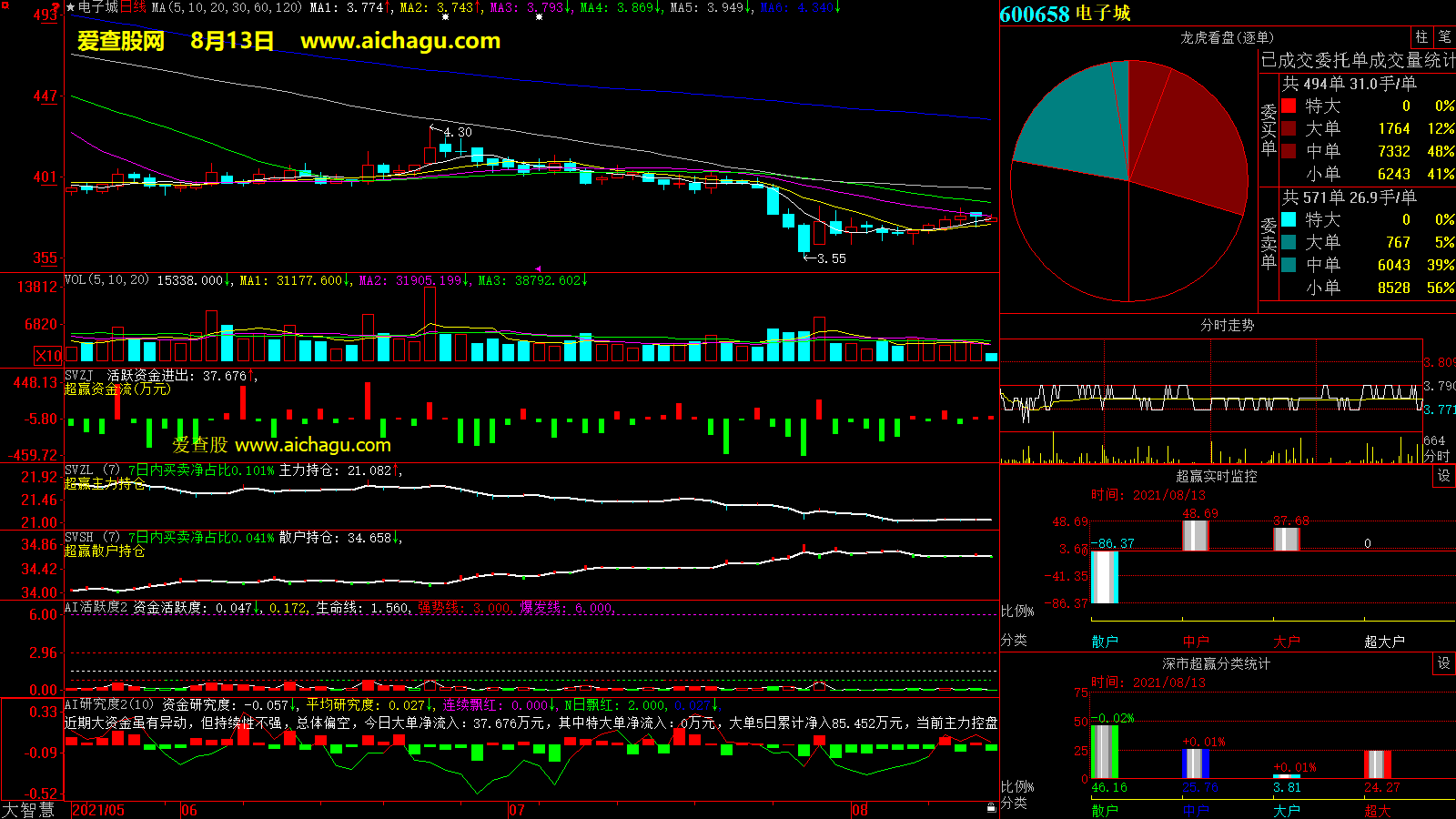Screen dimensions: 1456x819
Task: Click the 07 month marker on timeline
Action: (x=517, y=810)
